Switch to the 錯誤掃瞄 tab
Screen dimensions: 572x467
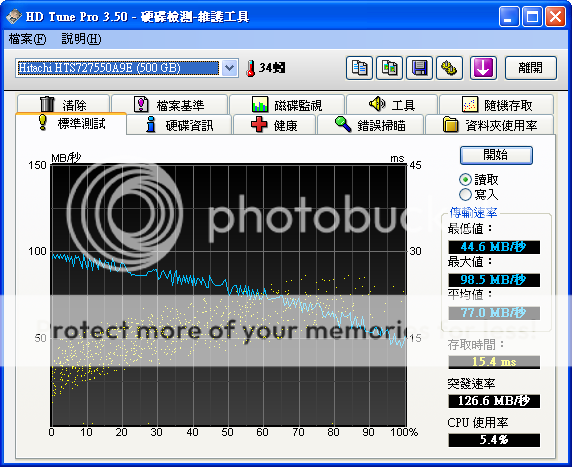(x=370, y=125)
